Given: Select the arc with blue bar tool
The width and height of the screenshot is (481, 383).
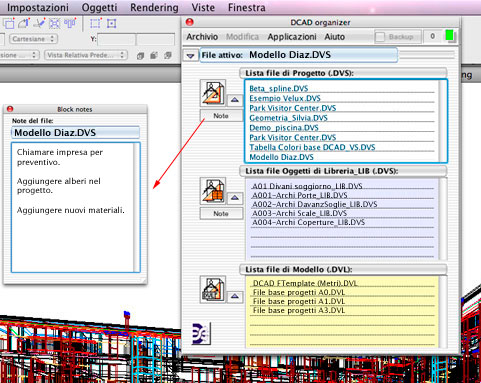Looking at the screenshot, I should click(24, 23).
